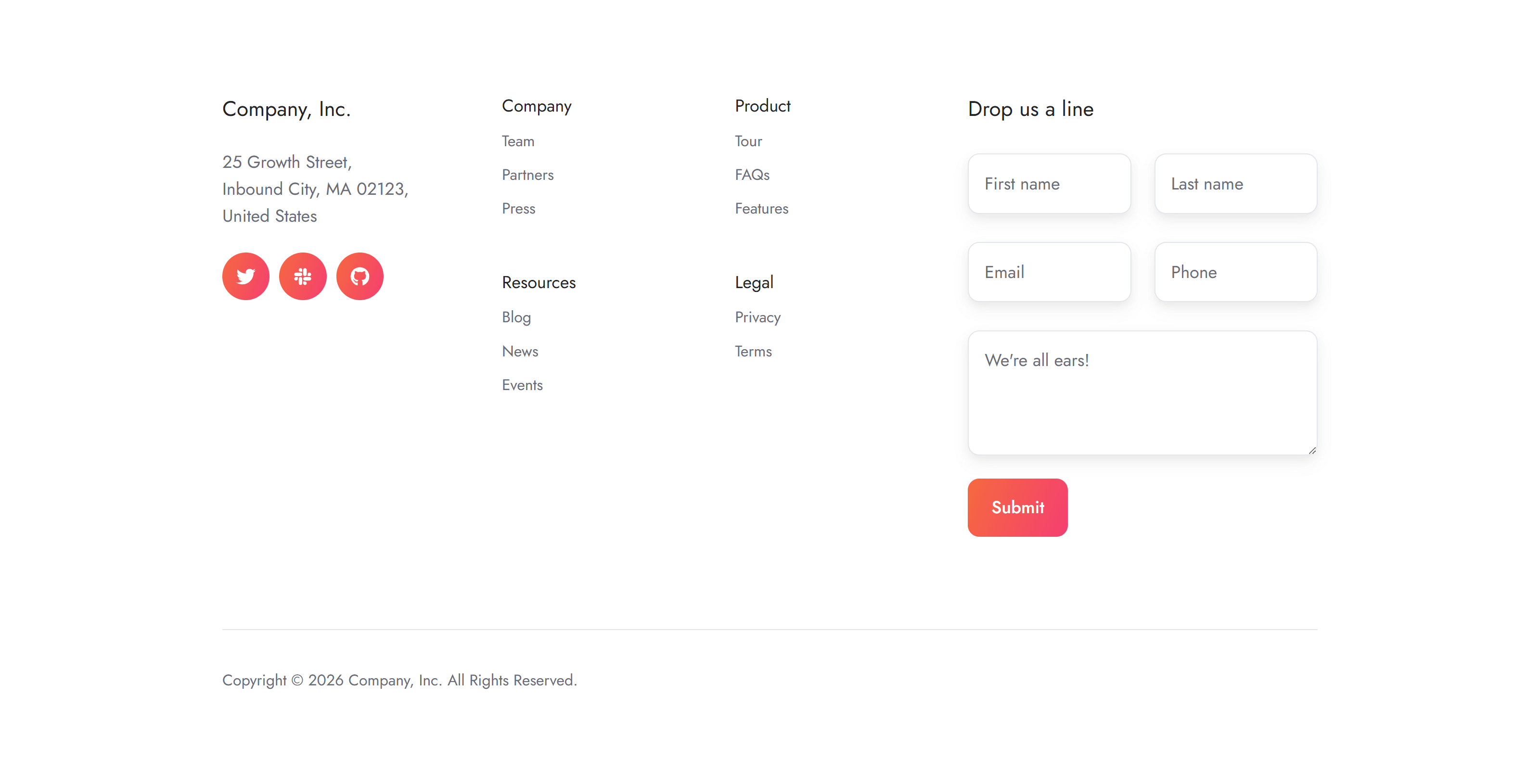The image size is (1540, 784).
Task: Focus the First name field
Action: (x=1049, y=184)
